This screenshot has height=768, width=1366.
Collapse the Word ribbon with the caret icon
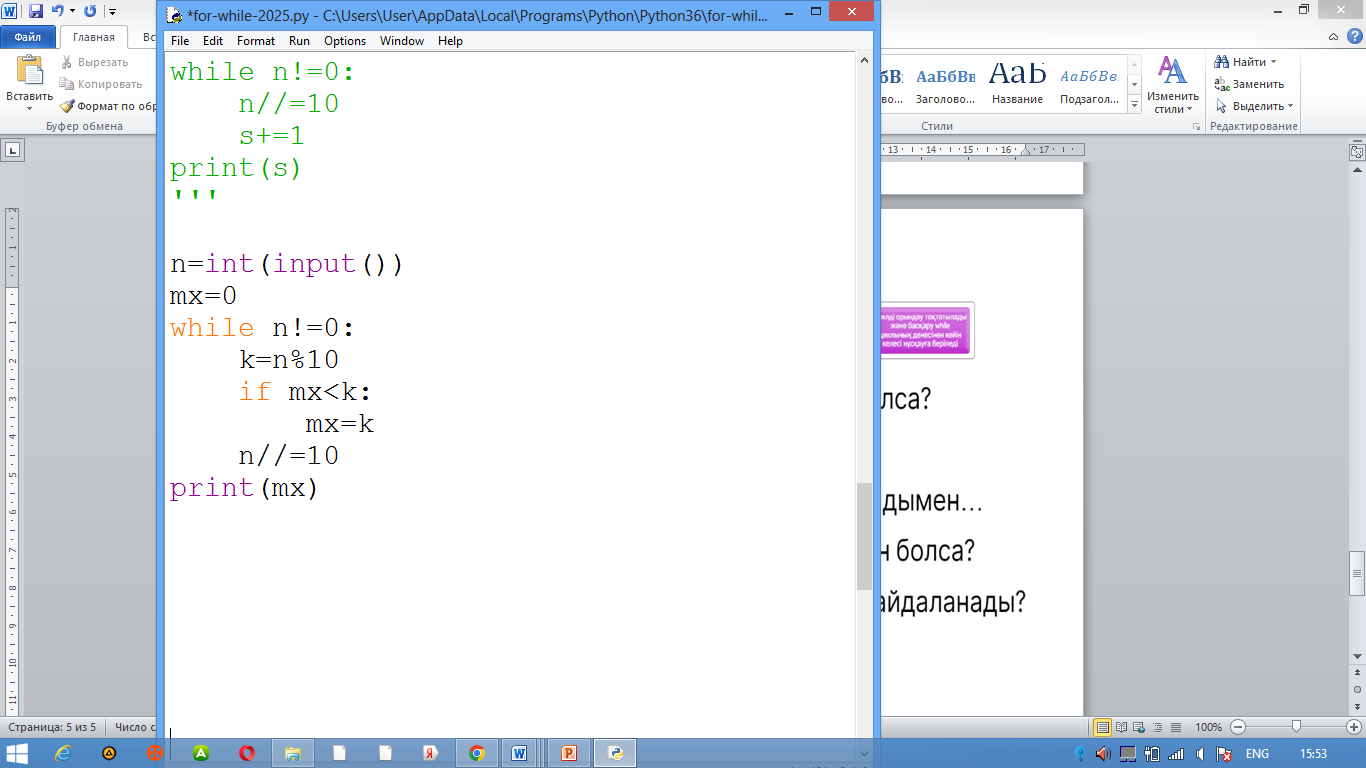1334,37
